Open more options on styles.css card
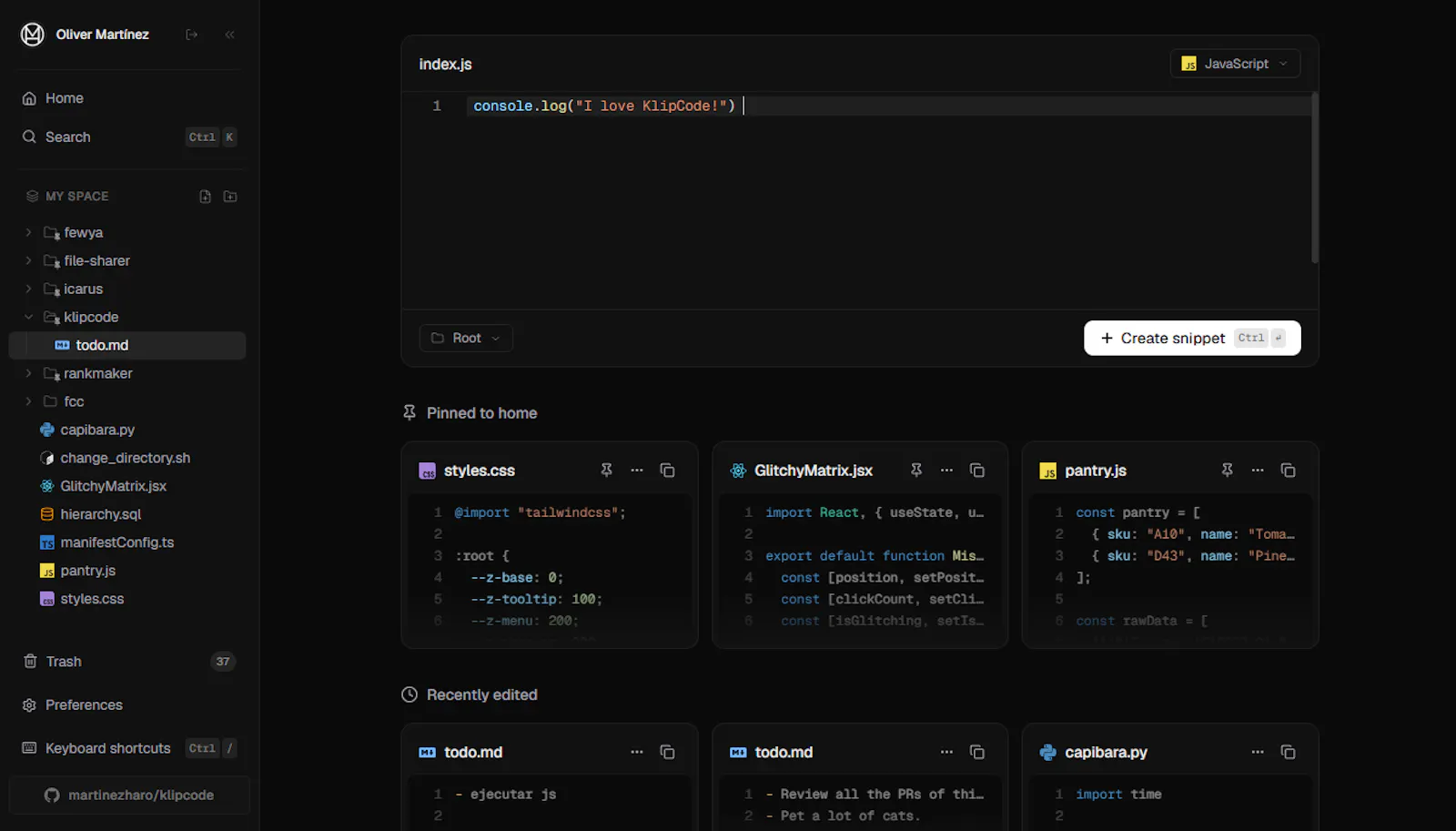The image size is (1456, 831). coord(637,471)
